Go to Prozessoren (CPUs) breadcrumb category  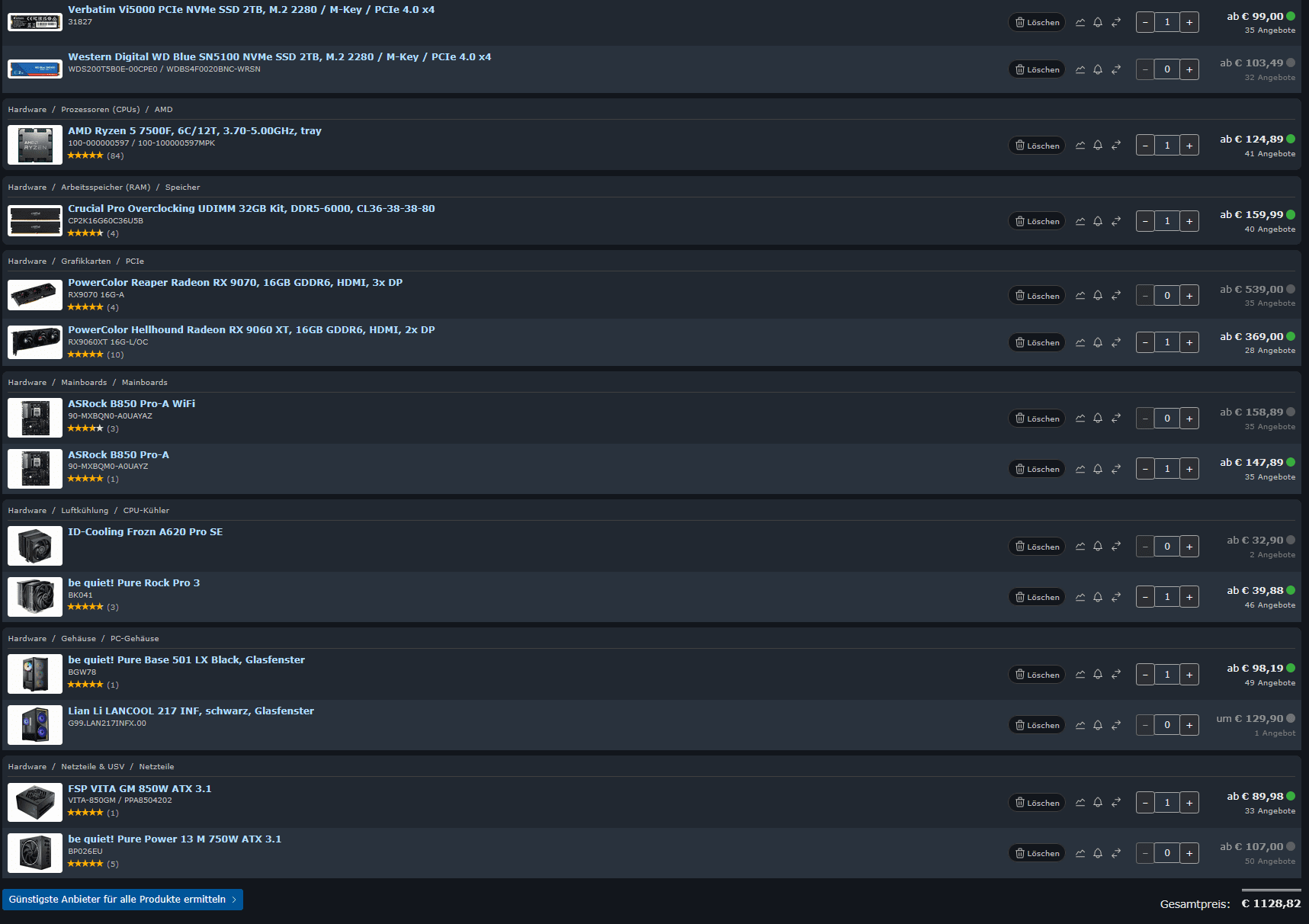pyautogui.click(x=101, y=110)
